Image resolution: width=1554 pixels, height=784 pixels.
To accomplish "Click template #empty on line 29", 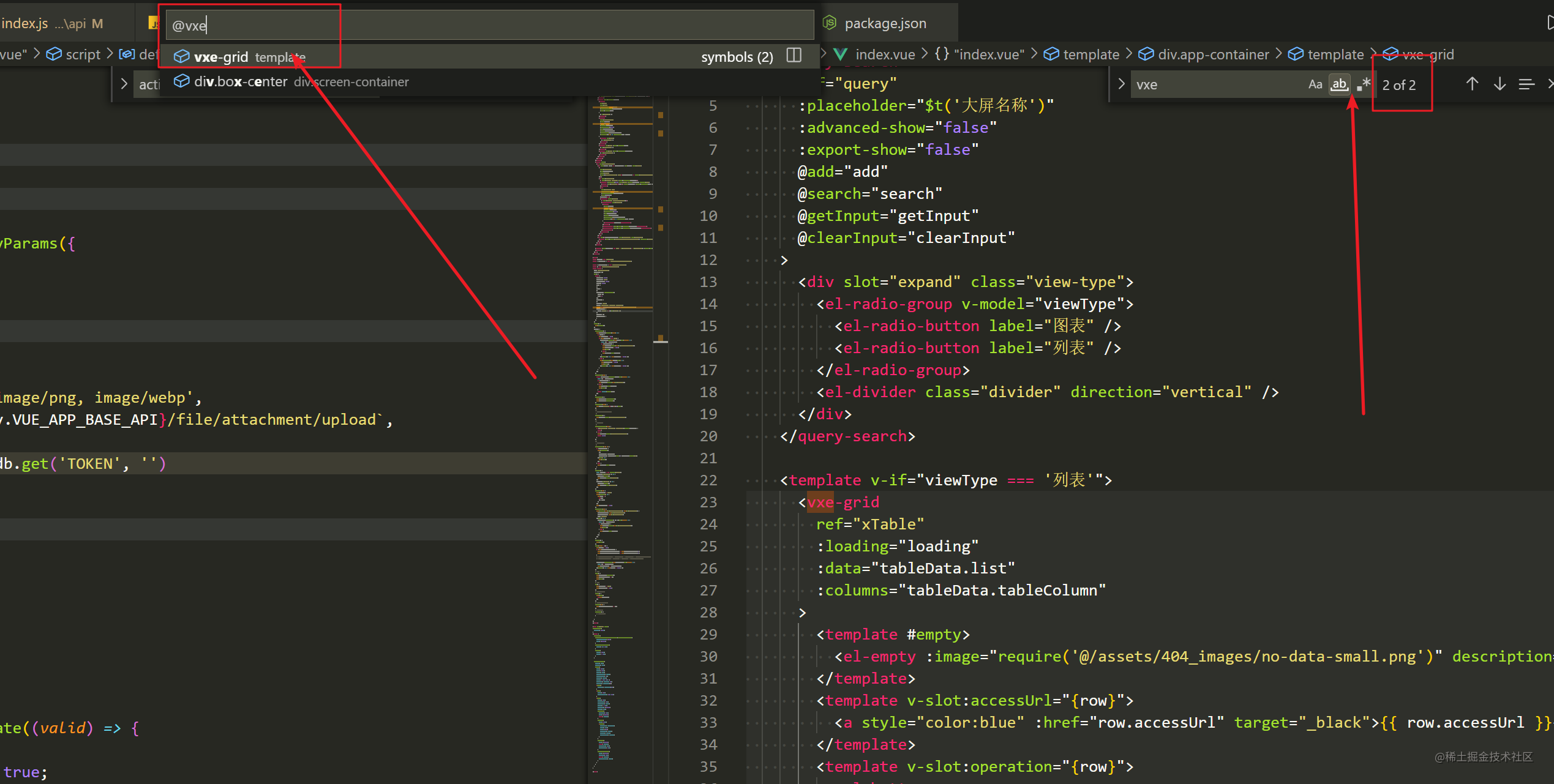I will coord(893,635).
